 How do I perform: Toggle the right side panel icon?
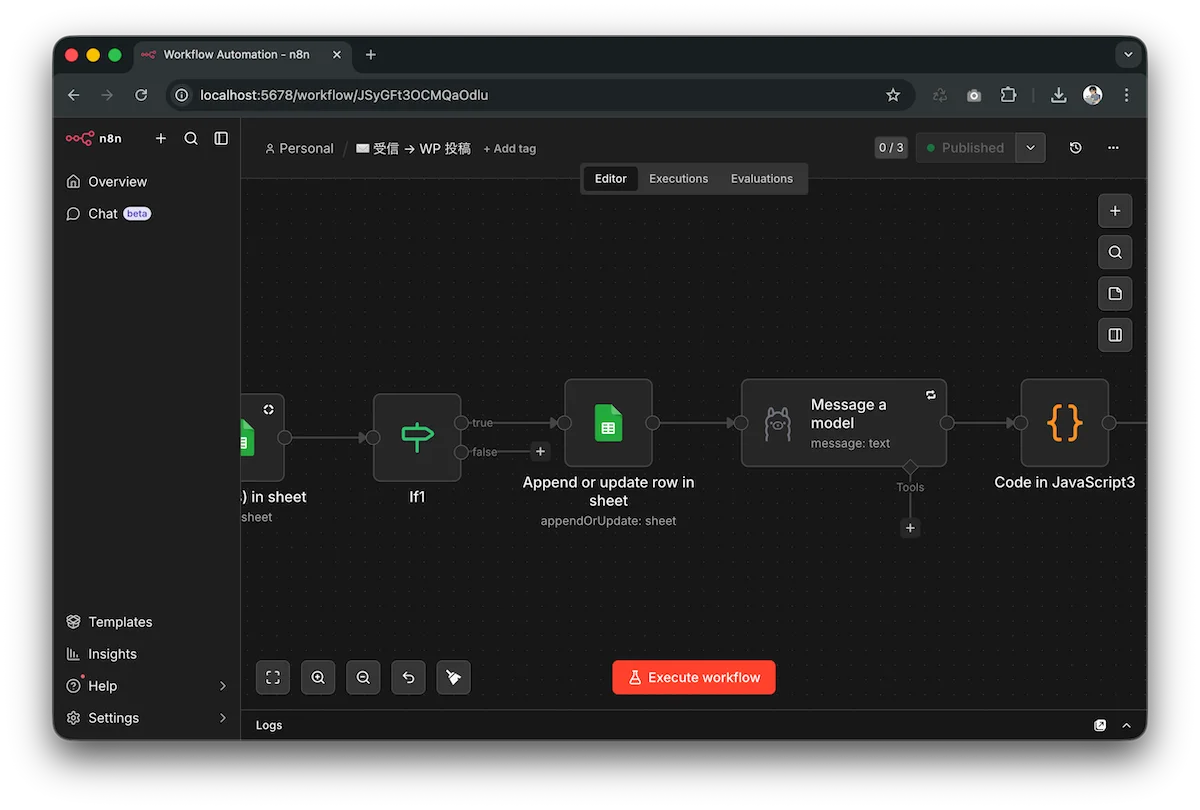tap(1115, 335)
